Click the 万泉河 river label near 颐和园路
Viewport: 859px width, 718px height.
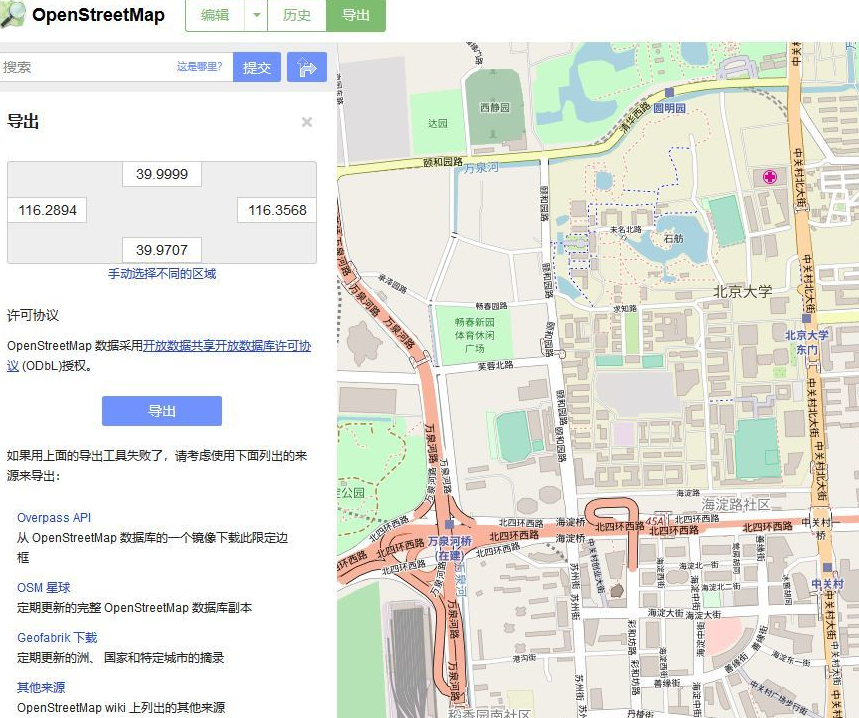482,168
